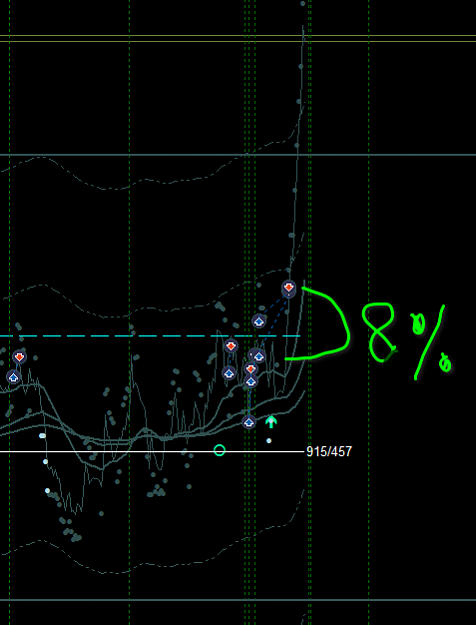The image size is (476, 625).
Task: Click blue buy marker at far left edge
Action: [13, 377]
